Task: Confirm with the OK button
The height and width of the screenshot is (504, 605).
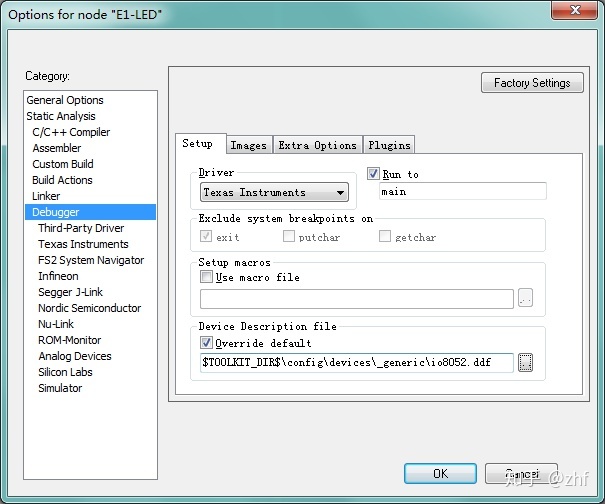Action: click(x=440, y=474)
